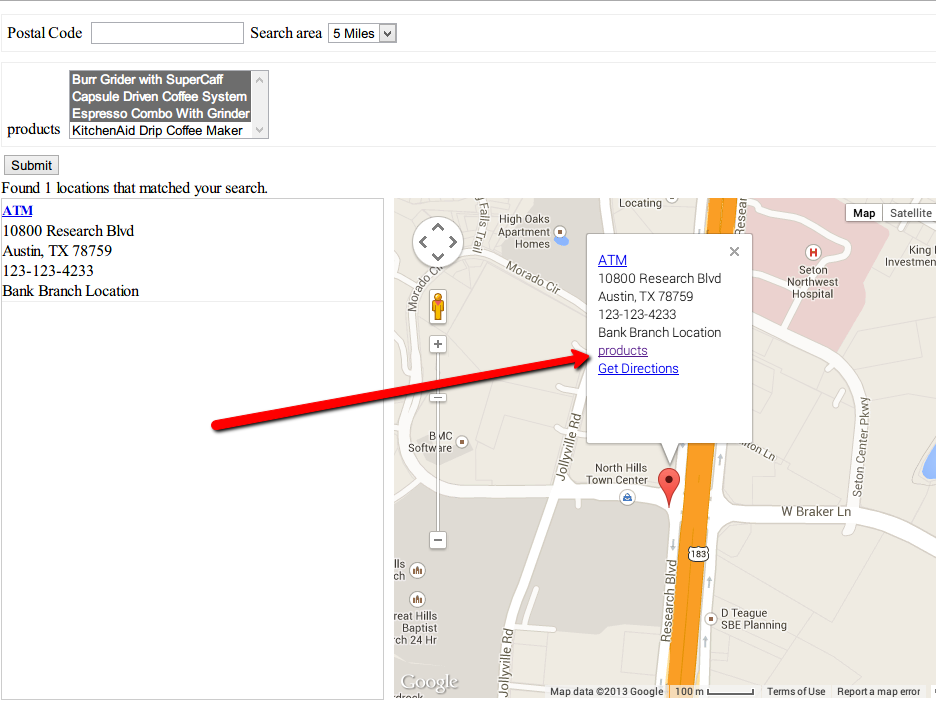The image size is (936, 720).
Task: Open ATM link in map popup
Action: coord(612,260)
